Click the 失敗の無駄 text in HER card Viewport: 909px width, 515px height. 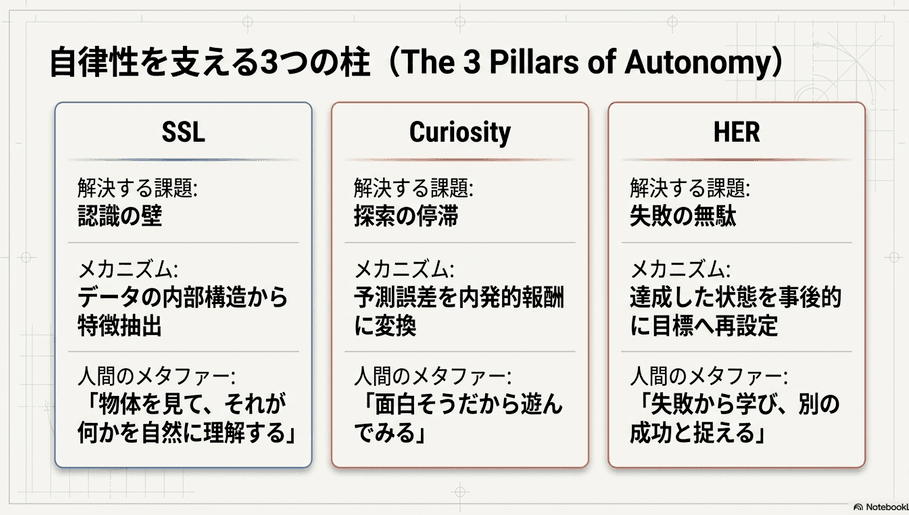683,216
